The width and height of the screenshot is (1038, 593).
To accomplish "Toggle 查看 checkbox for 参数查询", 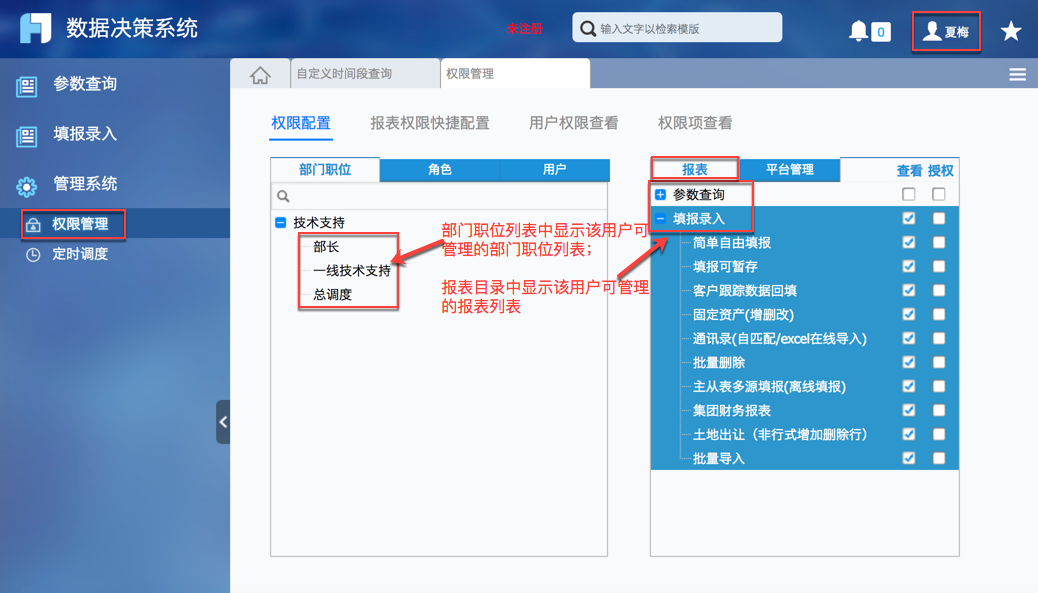I will 909,194.
